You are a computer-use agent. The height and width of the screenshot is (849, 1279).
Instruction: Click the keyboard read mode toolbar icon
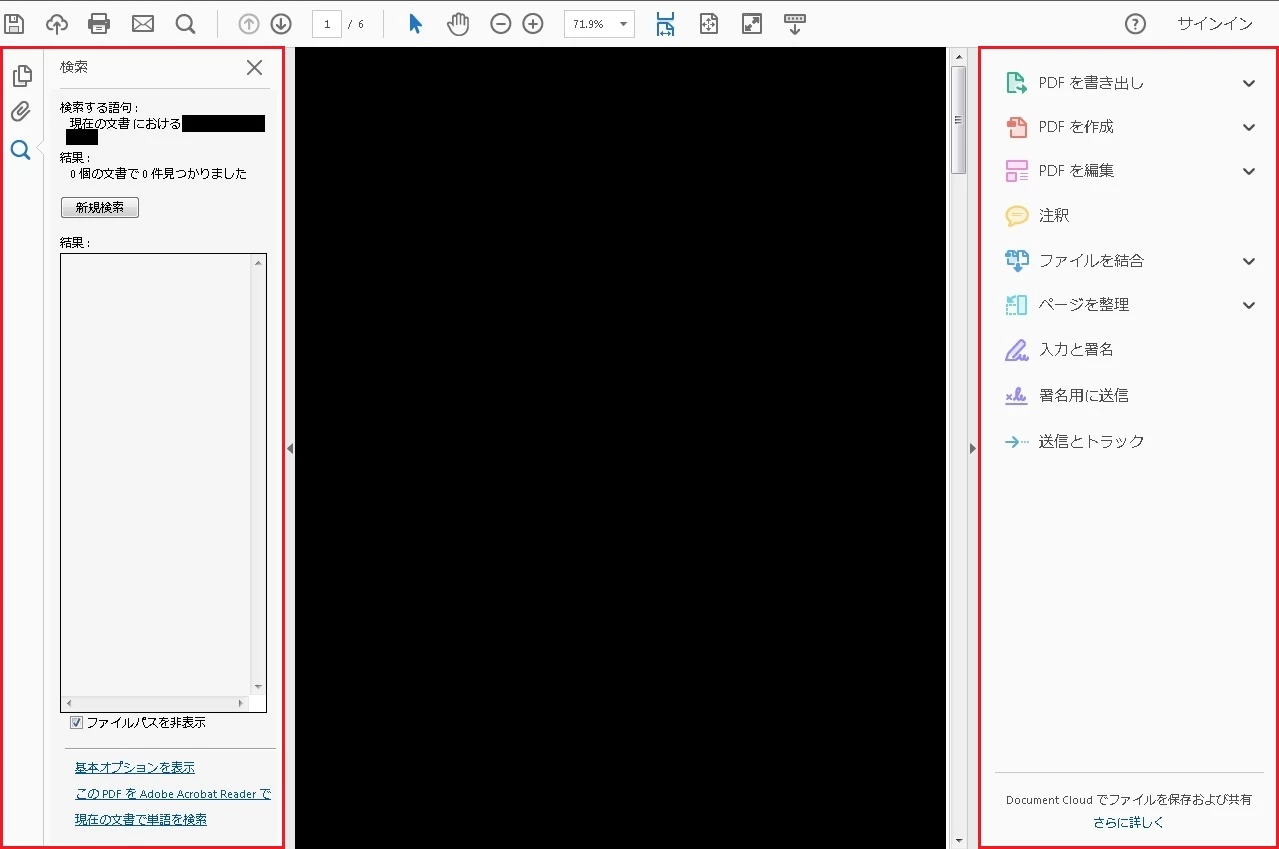click(795, 24)
